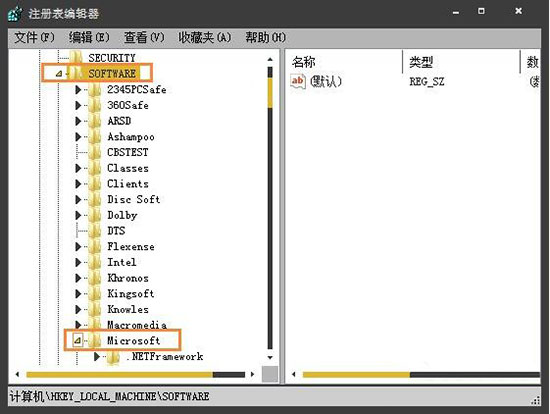Image resolution: width=550 pixels, height=414 pixels.
Task: Click the .NETFramework folder icon
Action: 113,357
